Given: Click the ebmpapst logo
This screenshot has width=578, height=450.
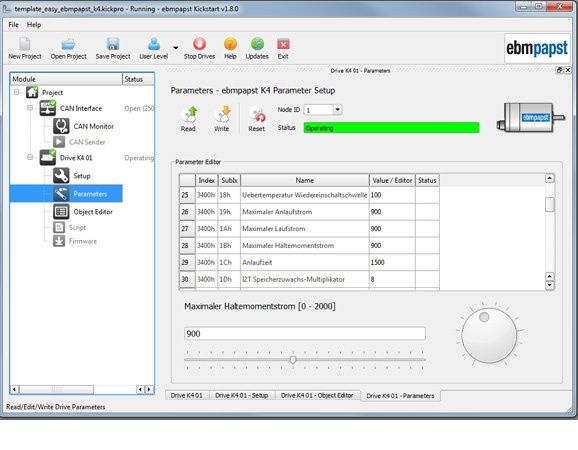Looking at the screenshot, I should coord(537,48).
